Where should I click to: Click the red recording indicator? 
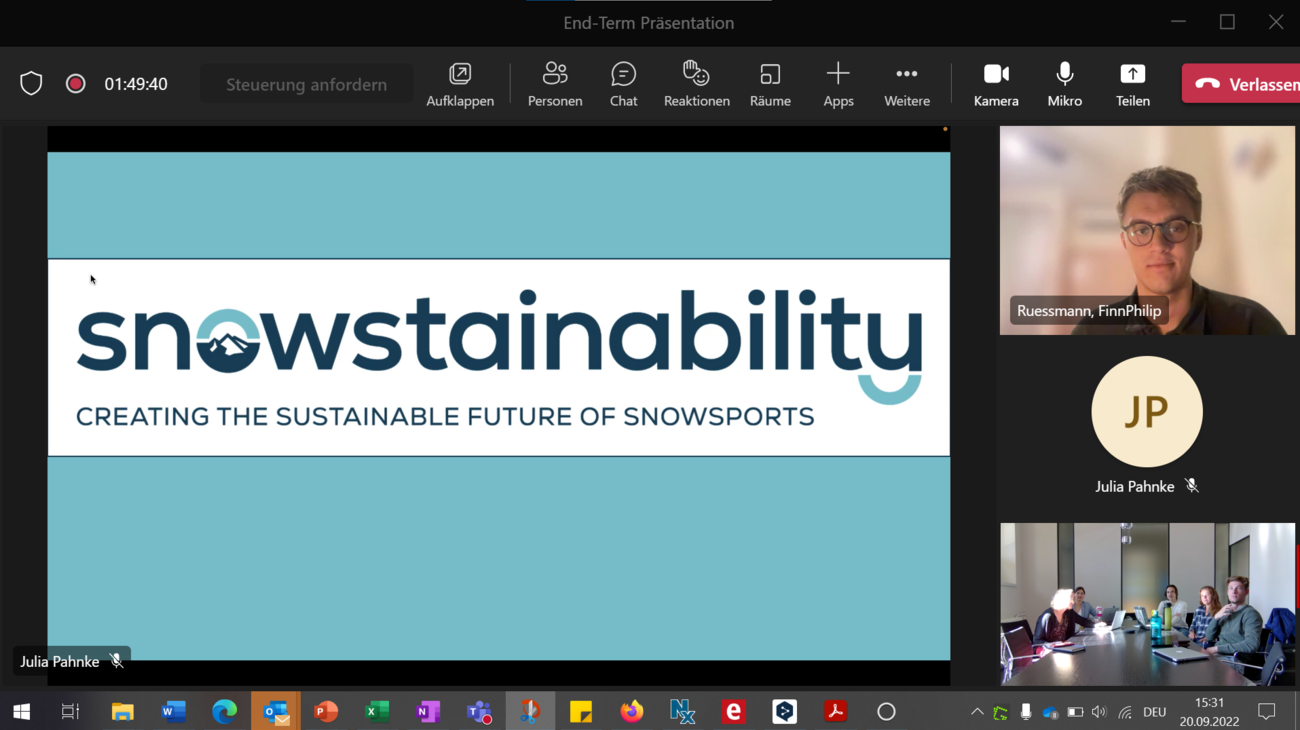[x=75, y=84]
